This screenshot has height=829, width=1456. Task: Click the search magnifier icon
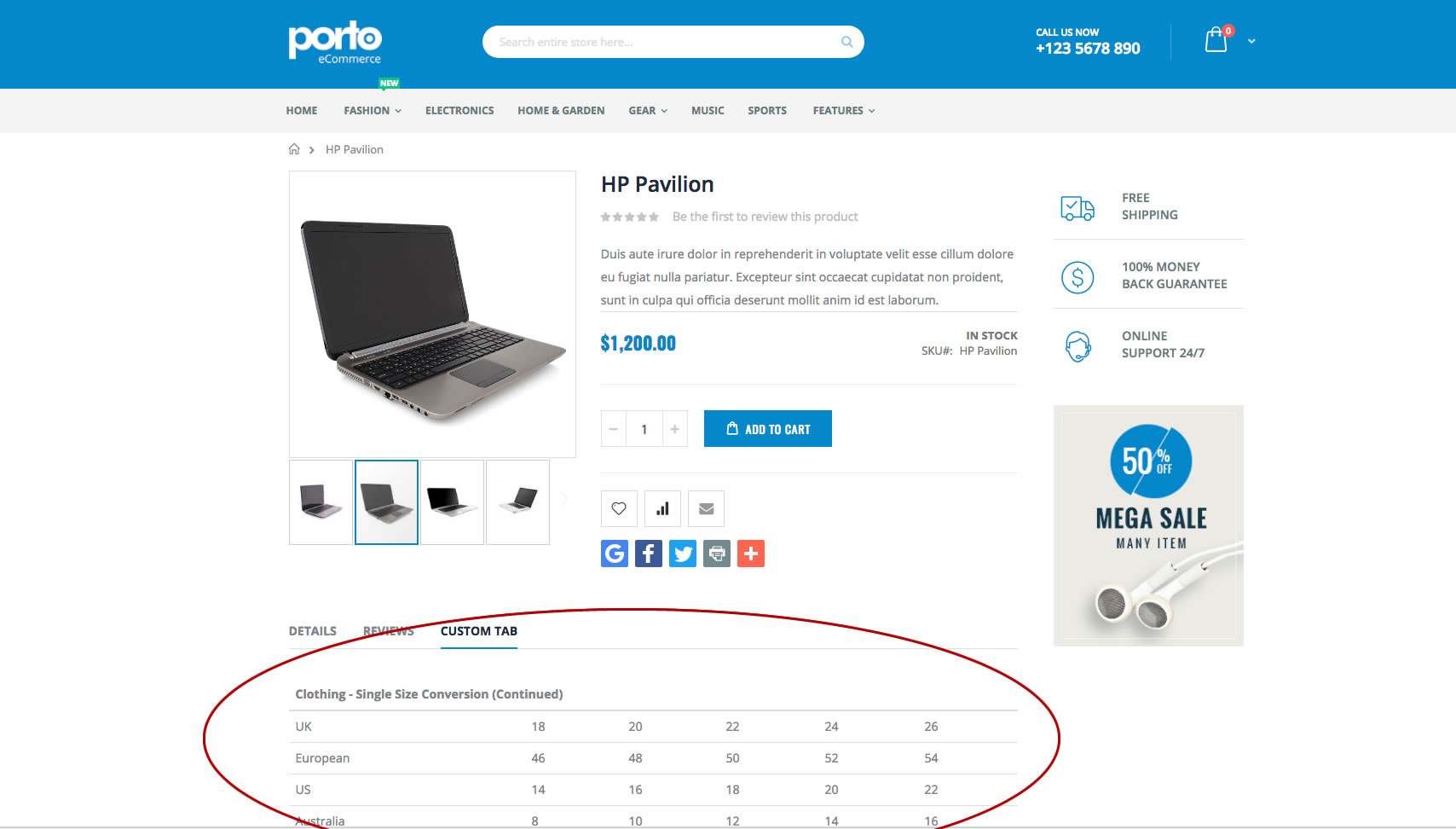point(846,41)
